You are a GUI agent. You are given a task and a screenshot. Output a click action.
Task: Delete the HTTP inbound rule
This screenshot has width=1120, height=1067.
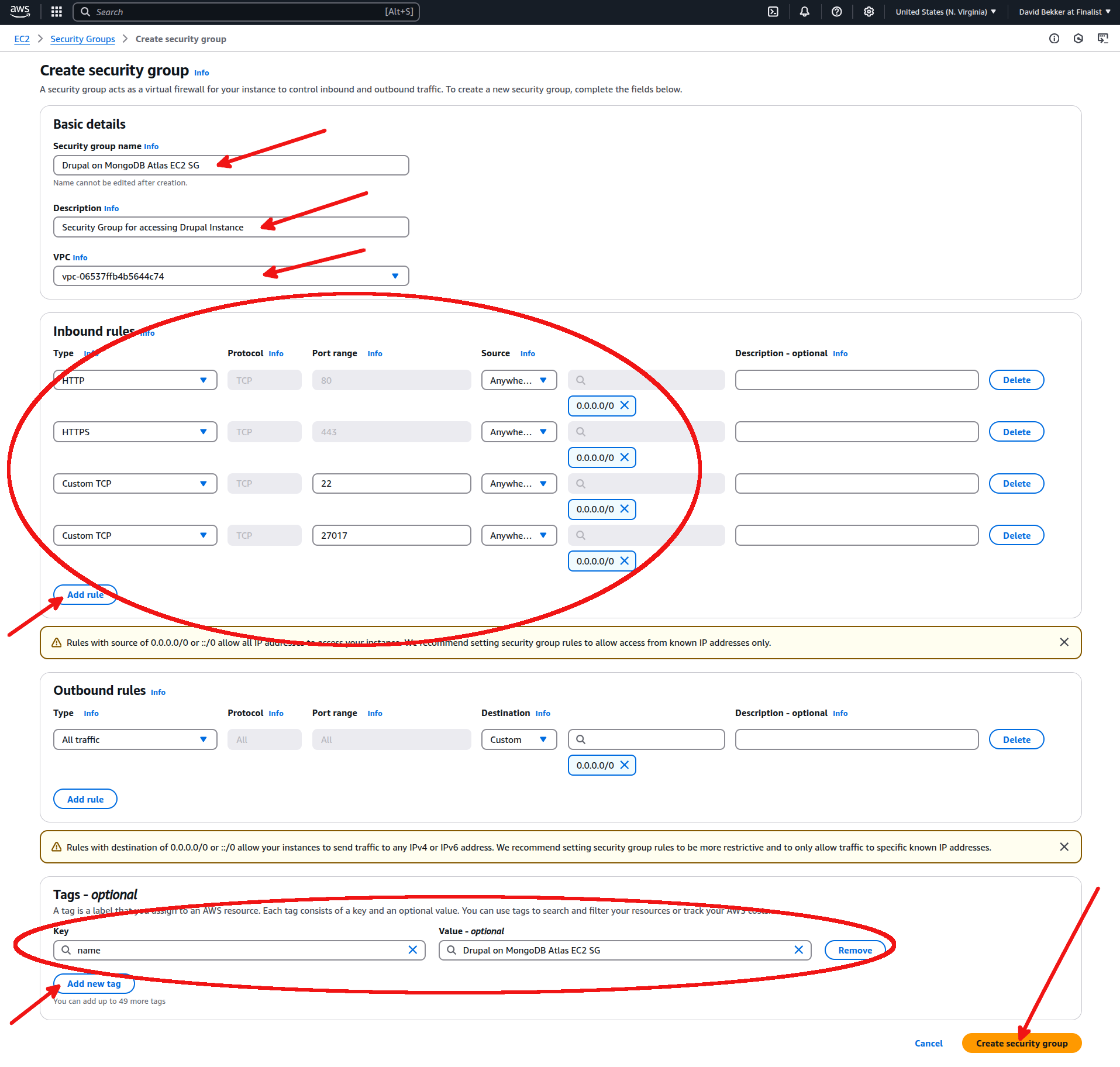tap(1016, 380)
